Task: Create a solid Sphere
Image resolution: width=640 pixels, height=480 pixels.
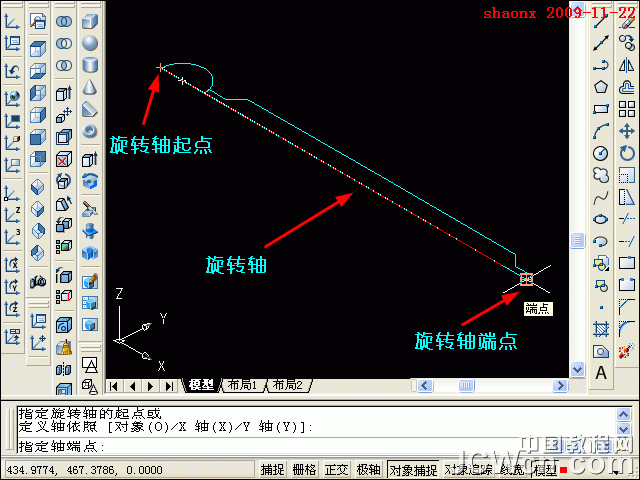Action: pos(90,43)
